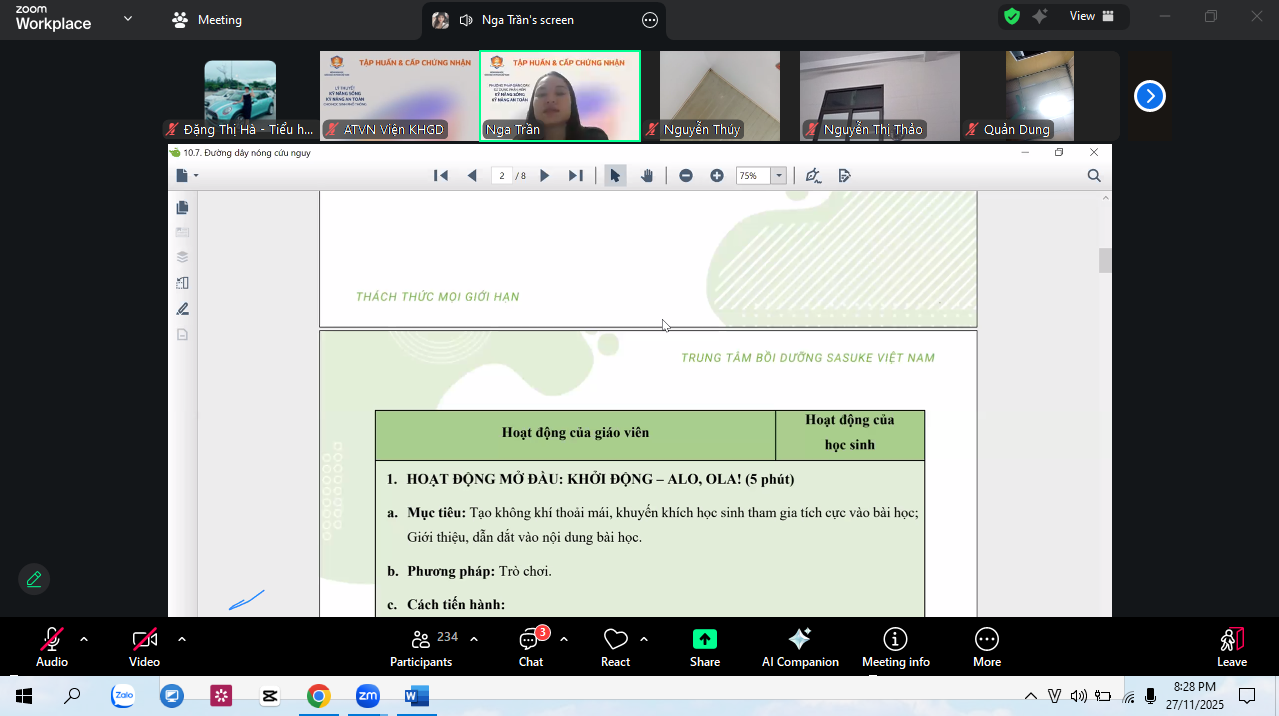Turn on the Video camera

pos(144,640)
